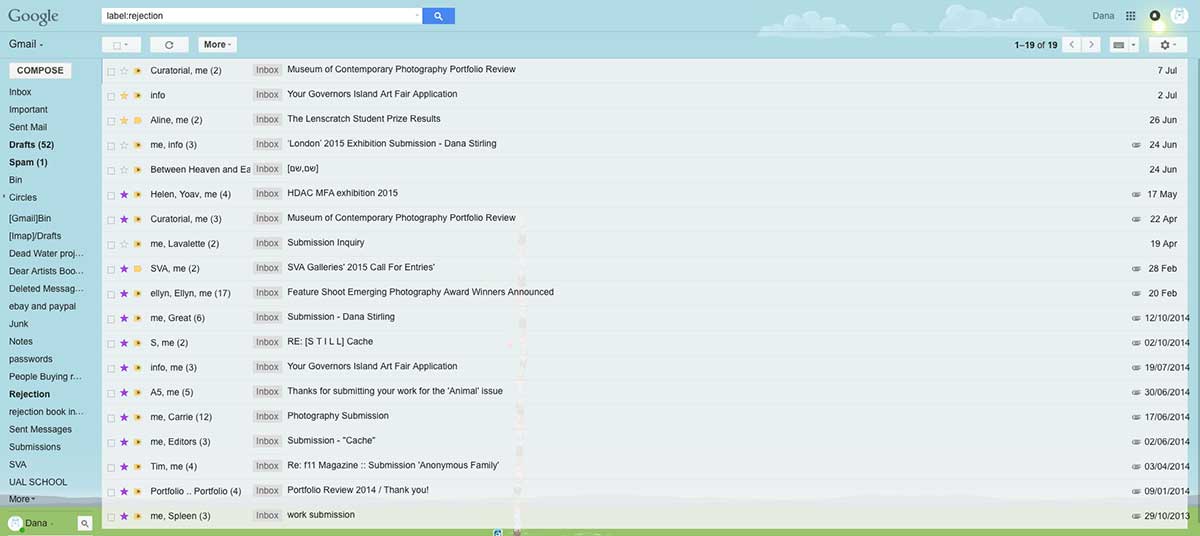Screen dimensions: 1200x536
Task: Select checkbox for Submission - Dana Stirling email
Action: click(111, 319)
